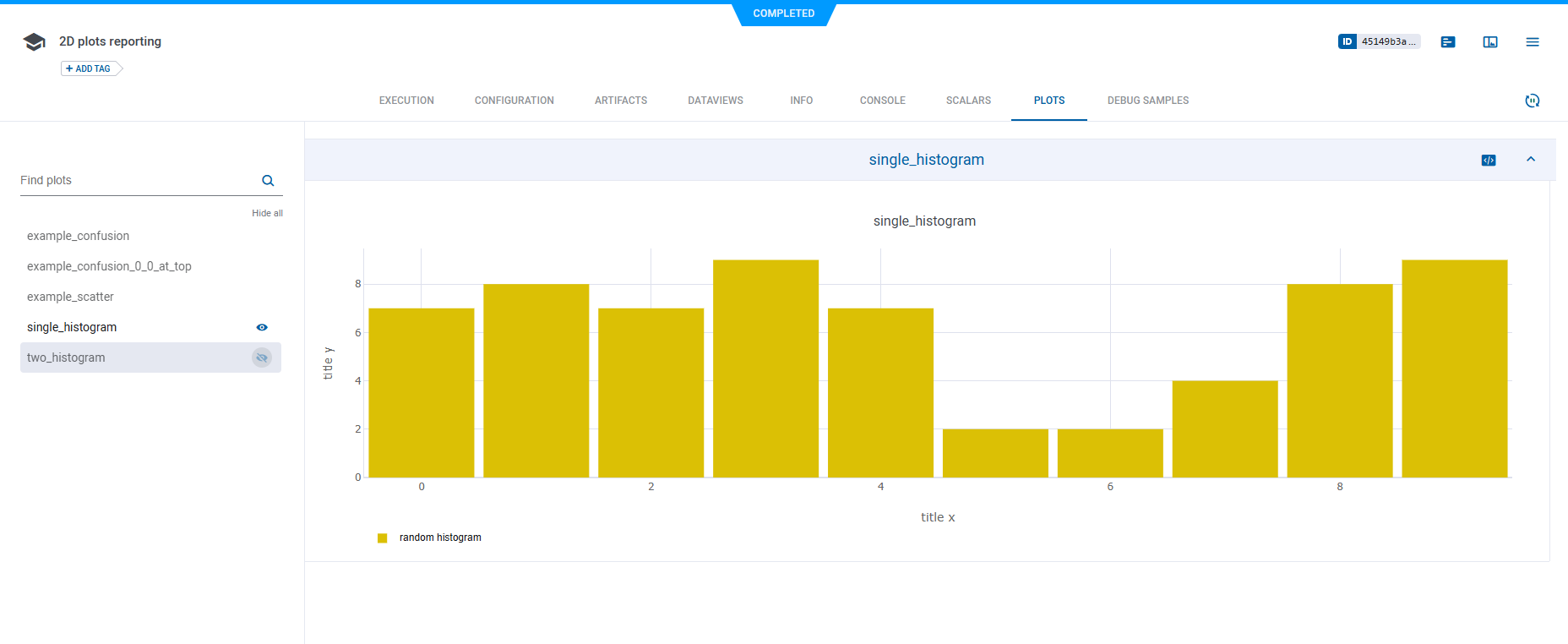Click the graduation cap experiment icon
Screen dimensions: 1568x644
point(34,42)
